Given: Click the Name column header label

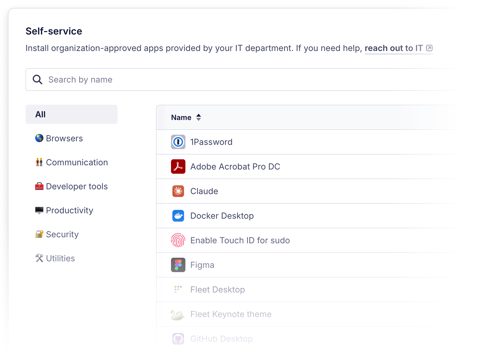Looking at the screenshot, I should (x=181, y=117).
